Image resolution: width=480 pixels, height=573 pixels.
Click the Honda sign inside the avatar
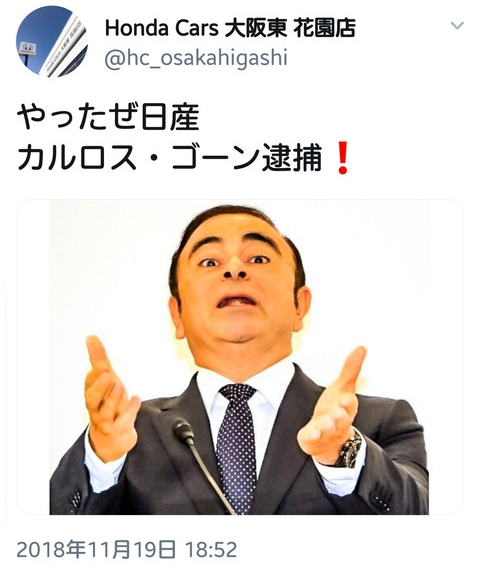pos(28,48)
